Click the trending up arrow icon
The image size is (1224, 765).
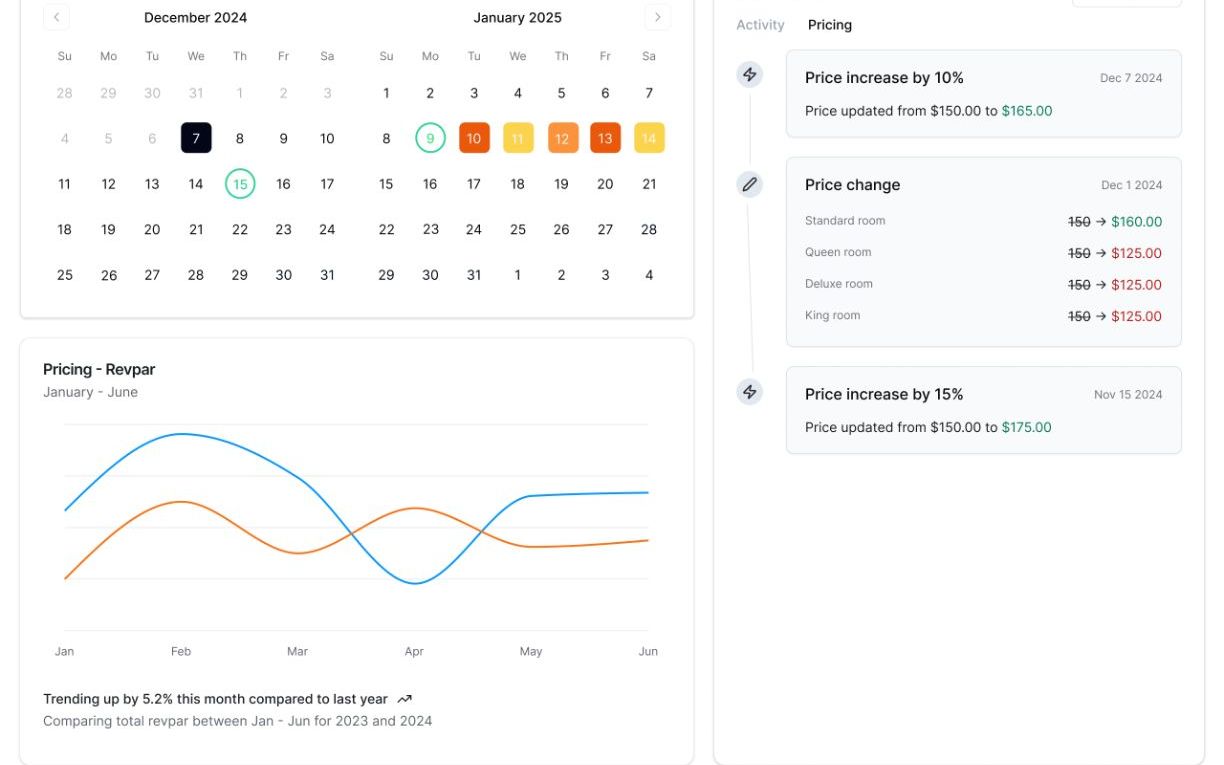[x=404, y=700]
